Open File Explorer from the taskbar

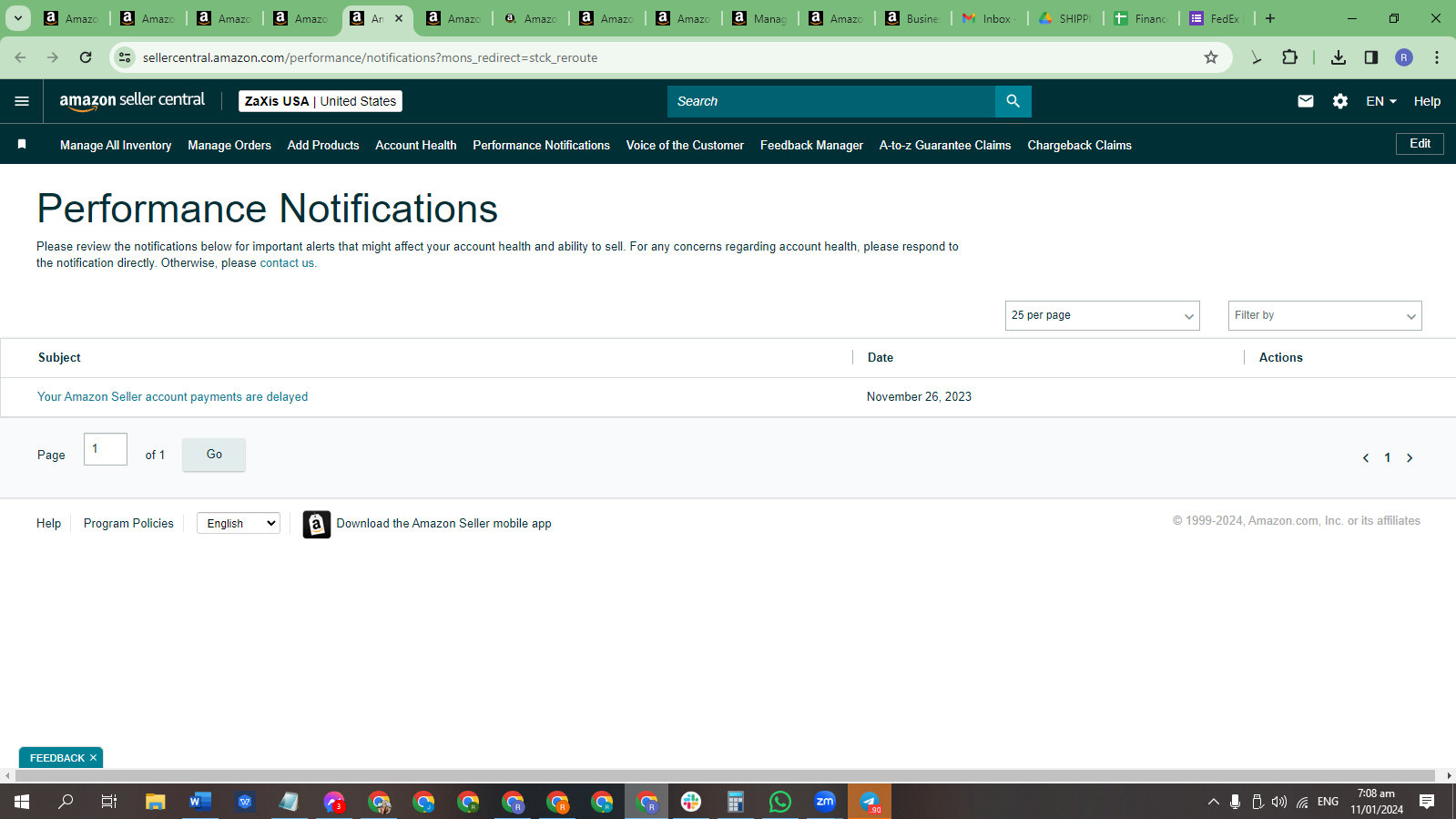156,802
